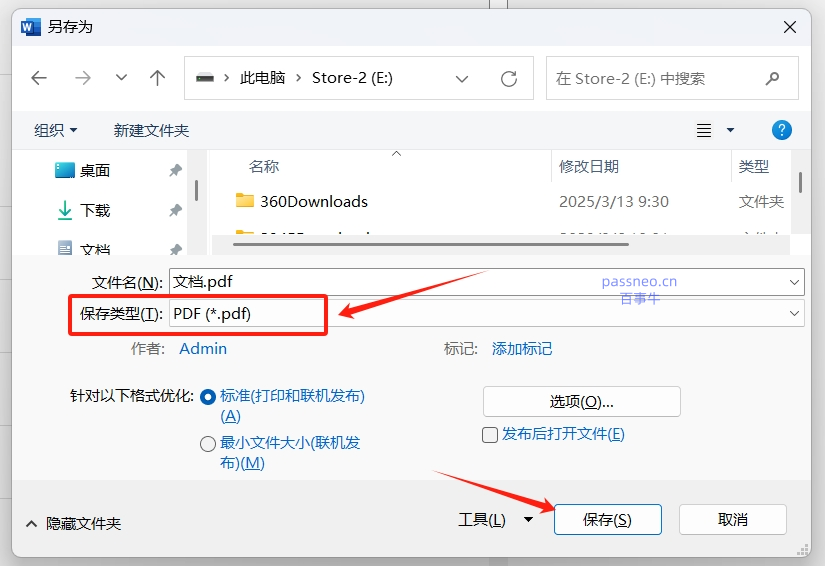Click pin icon next to 桌面
Screen dimensions: 825x566
(175, 170)
